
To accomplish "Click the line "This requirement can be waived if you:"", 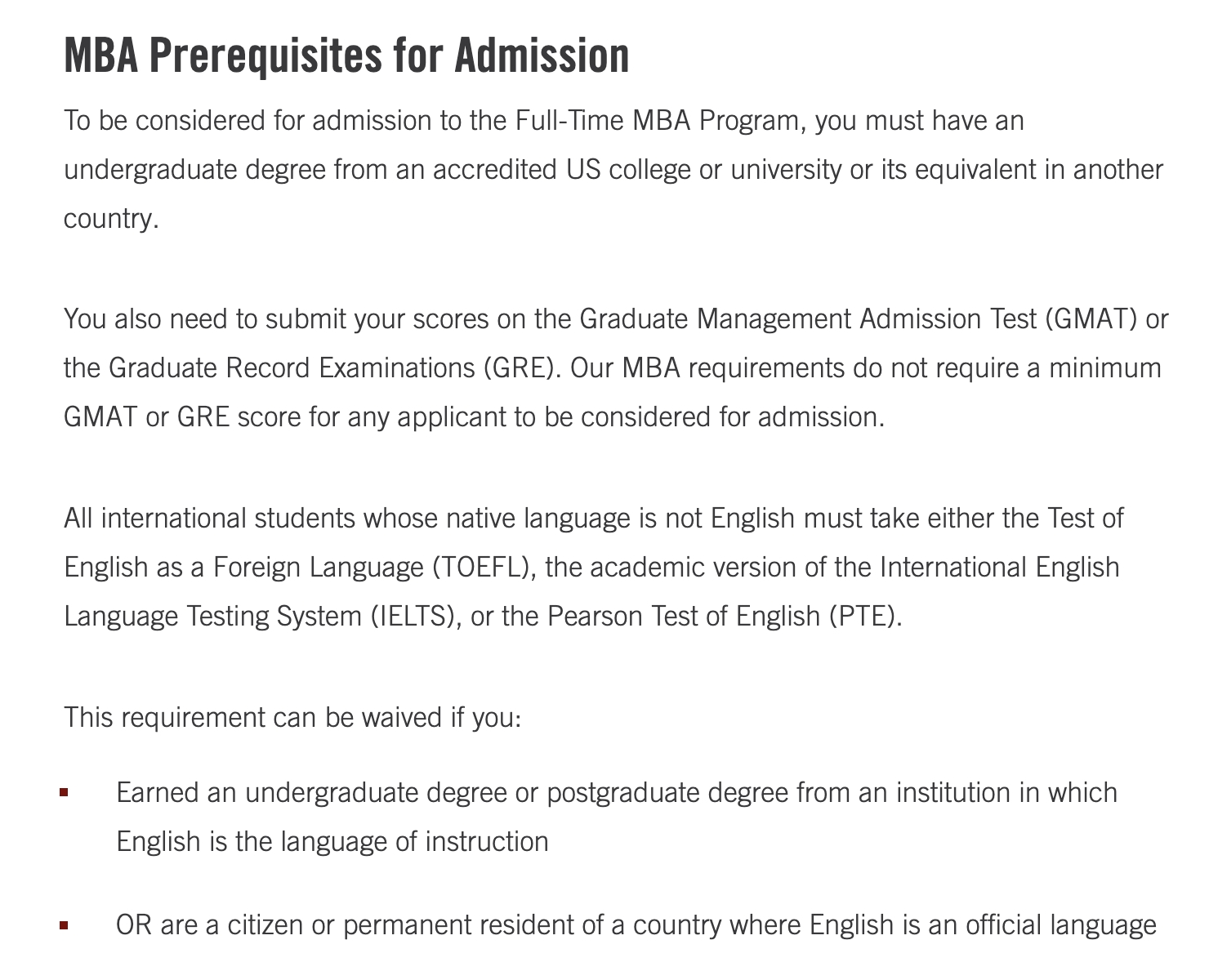I will [292, 718].
